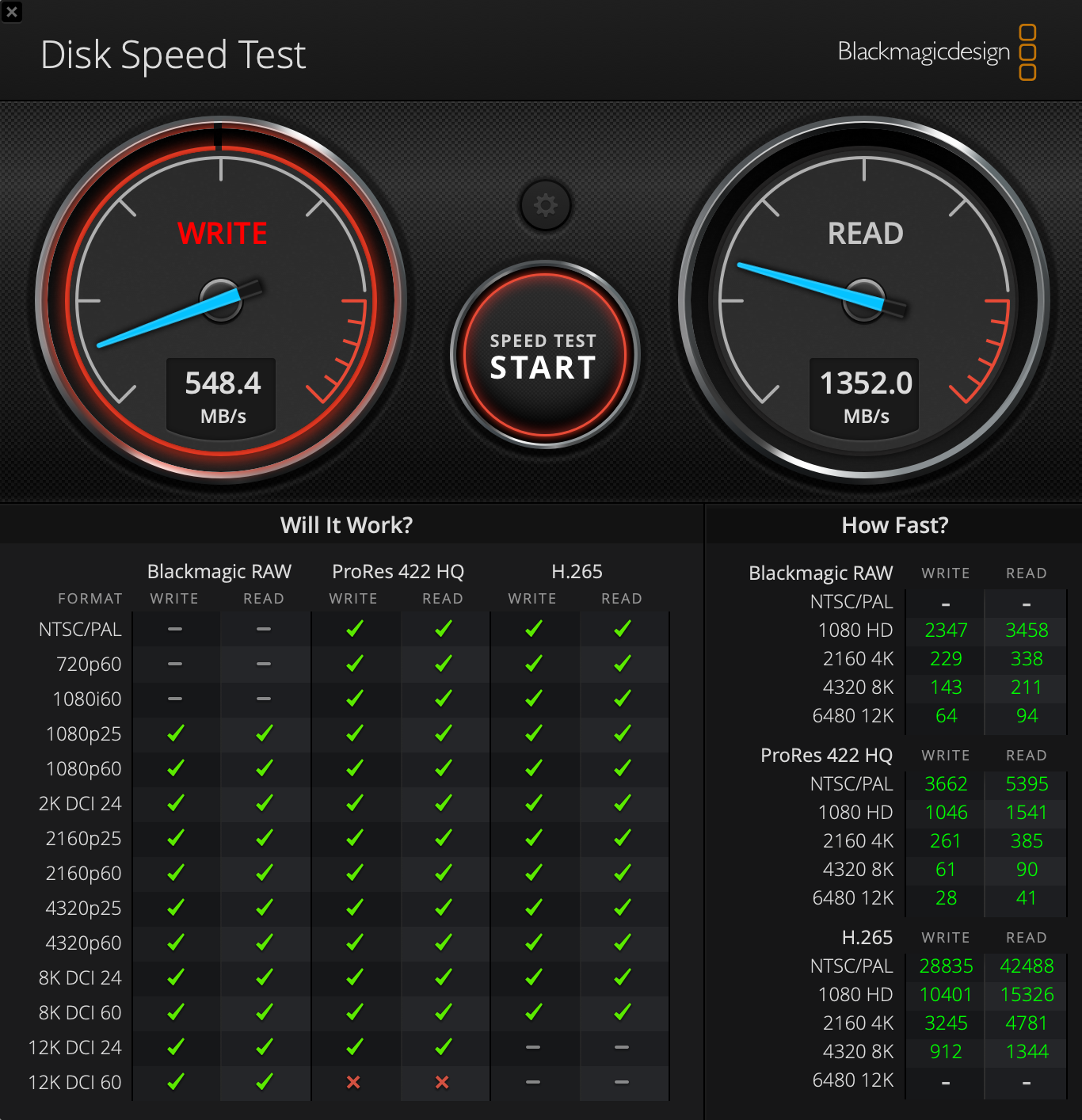Image resolution: width=1082 pixels, height=1120 pixels.
Task: Open the settings gear above Start button
Action: pyautogui.click(x=545, y=205)
